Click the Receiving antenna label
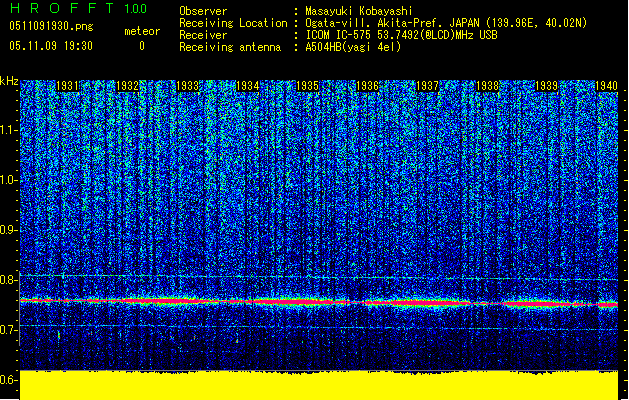Viewport: 629px width, 400px height. (230, 47)
